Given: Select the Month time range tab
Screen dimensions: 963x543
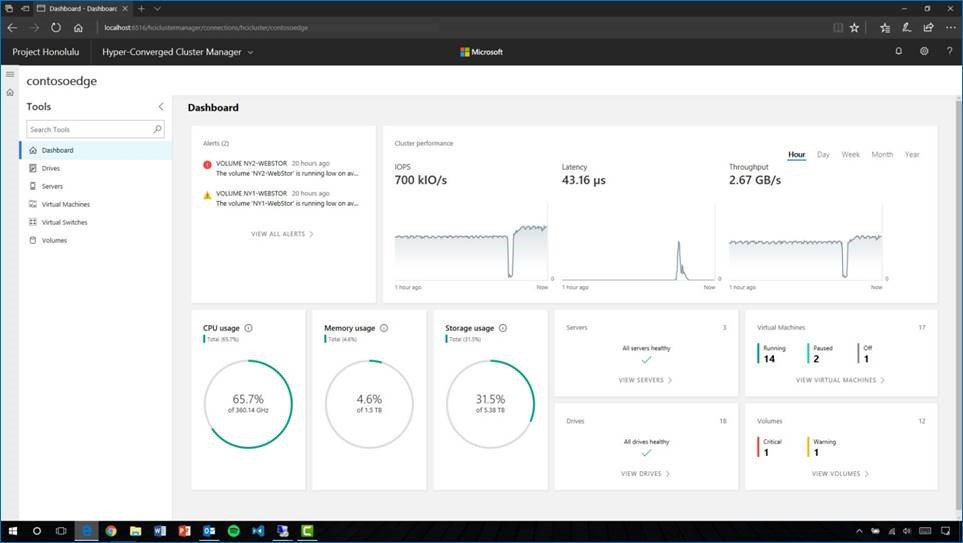Looking at the screenshot, I should click(x=882, y=155).
